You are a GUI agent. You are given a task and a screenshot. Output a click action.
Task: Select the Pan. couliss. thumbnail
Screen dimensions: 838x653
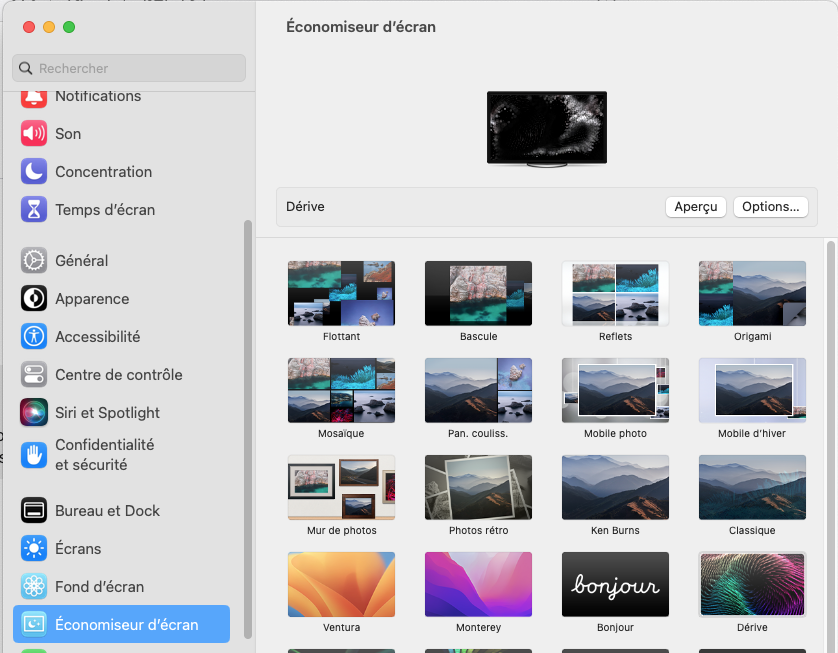click(478, 391)
